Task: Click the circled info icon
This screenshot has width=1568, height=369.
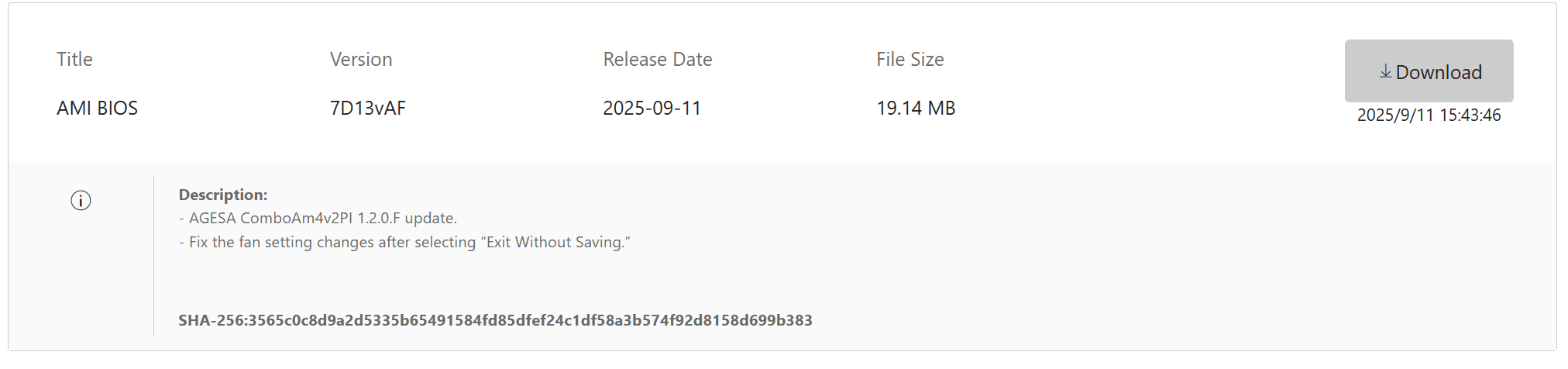Action: click(x=81, y=201)
